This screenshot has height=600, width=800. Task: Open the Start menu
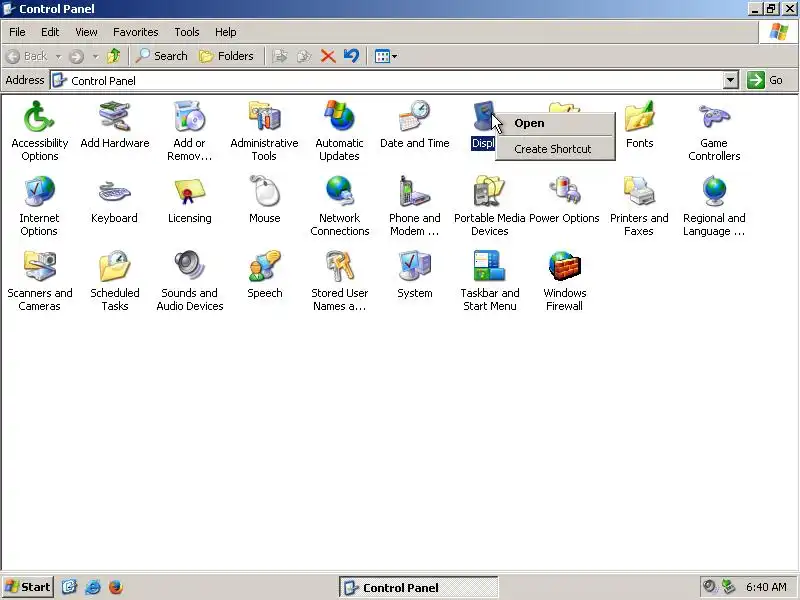click(28, 587)
